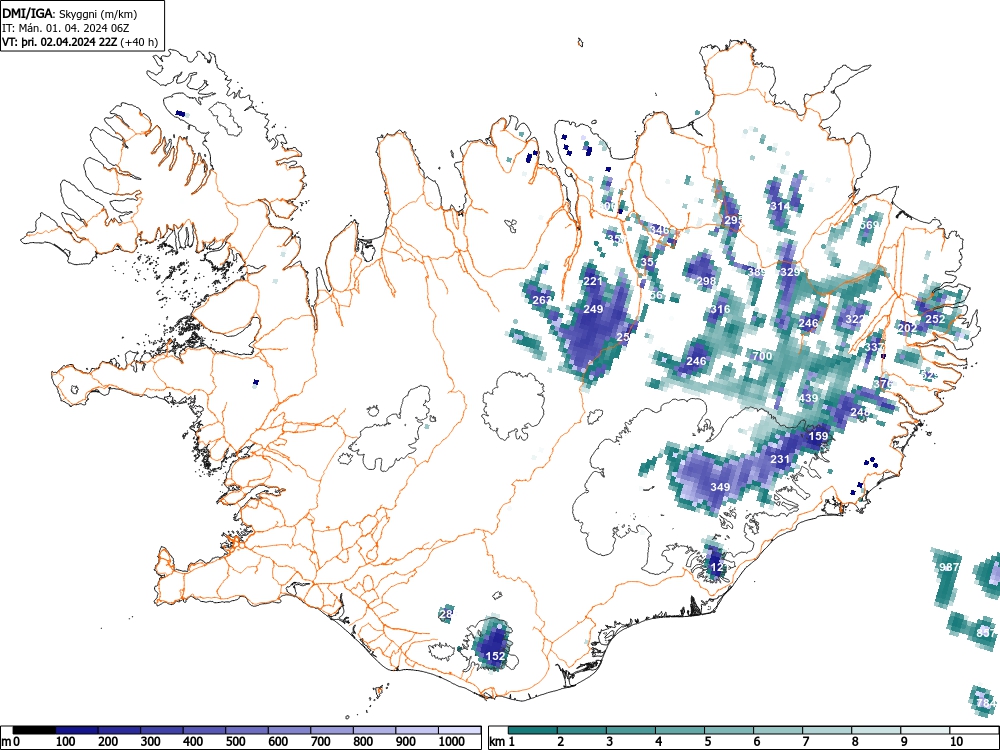The height and width of the screenshot is (750, 1000).
Task: Select the value 152 in south Iceland
Action: point(496,656)
